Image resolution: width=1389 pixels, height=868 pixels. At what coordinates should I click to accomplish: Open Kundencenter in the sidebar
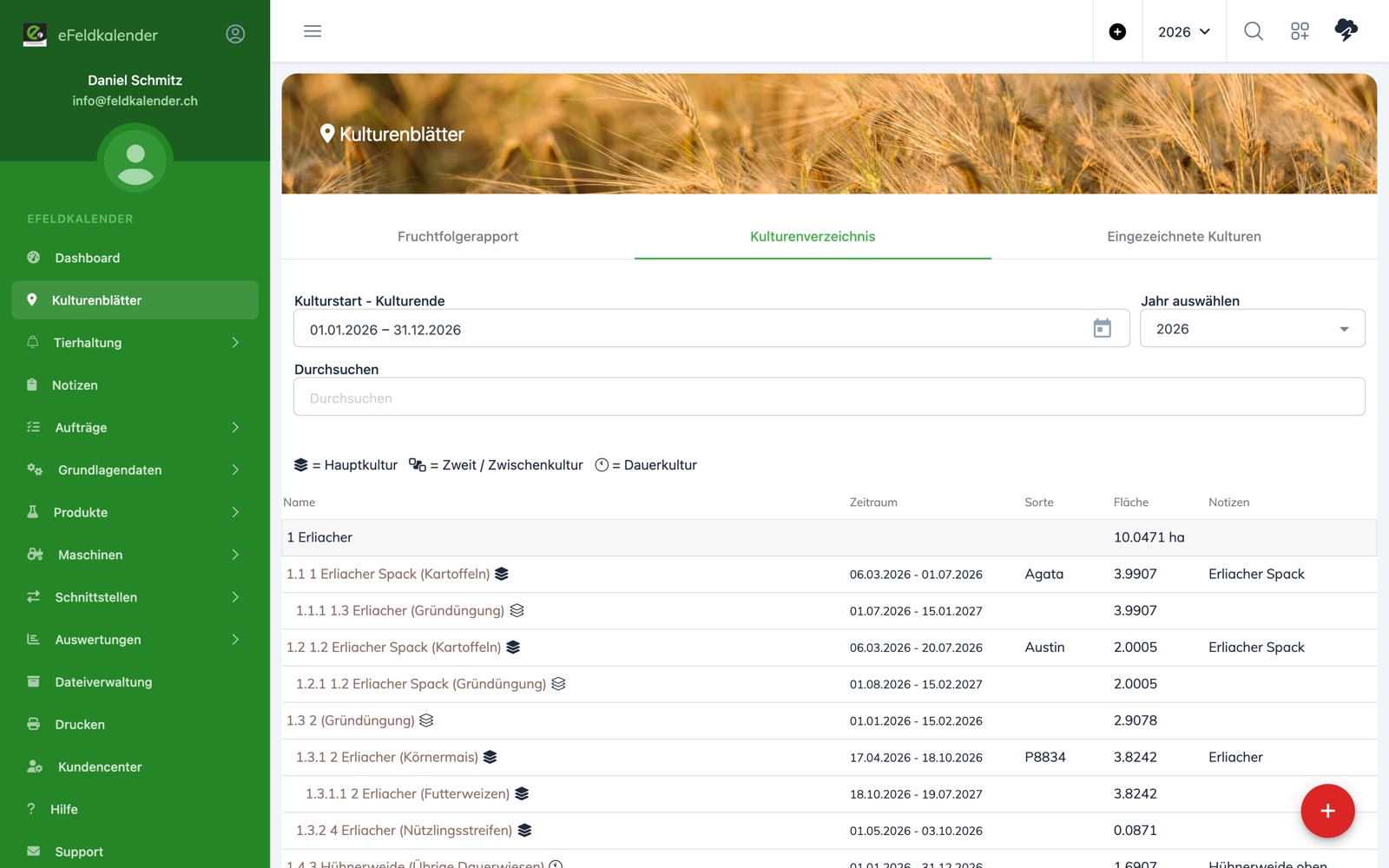135,766
